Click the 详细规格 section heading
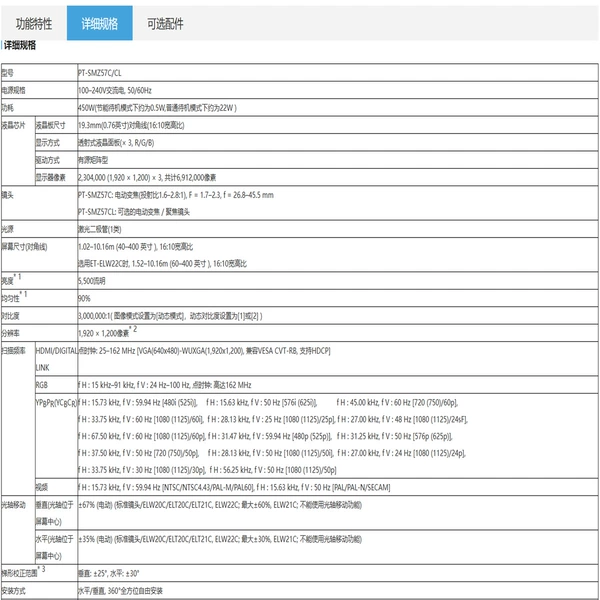 tap(20, 46)
